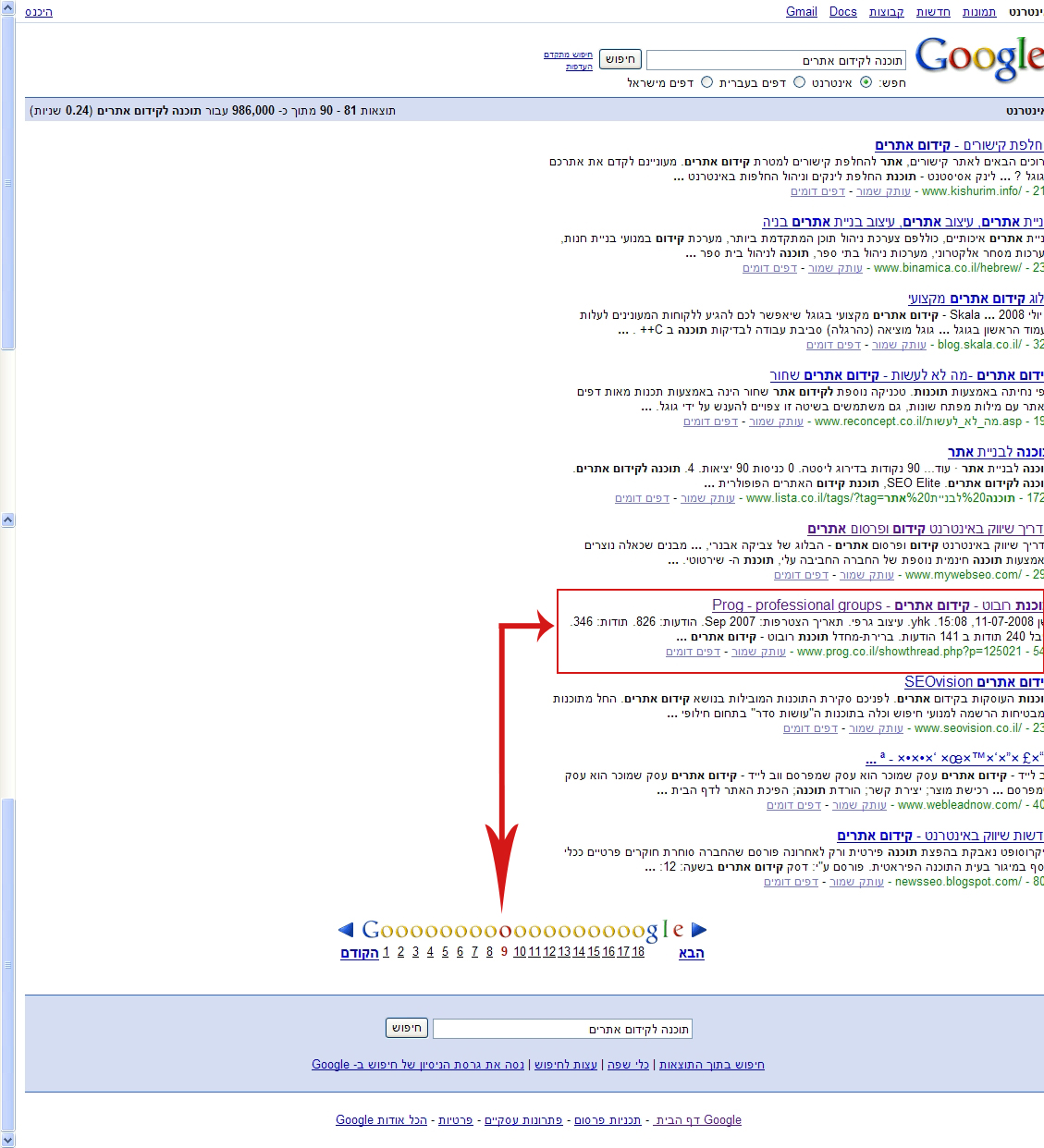Open similar pages for www.prog.co.il
The height and width of the screenshot is (1148, 1044).
[693, 652]
